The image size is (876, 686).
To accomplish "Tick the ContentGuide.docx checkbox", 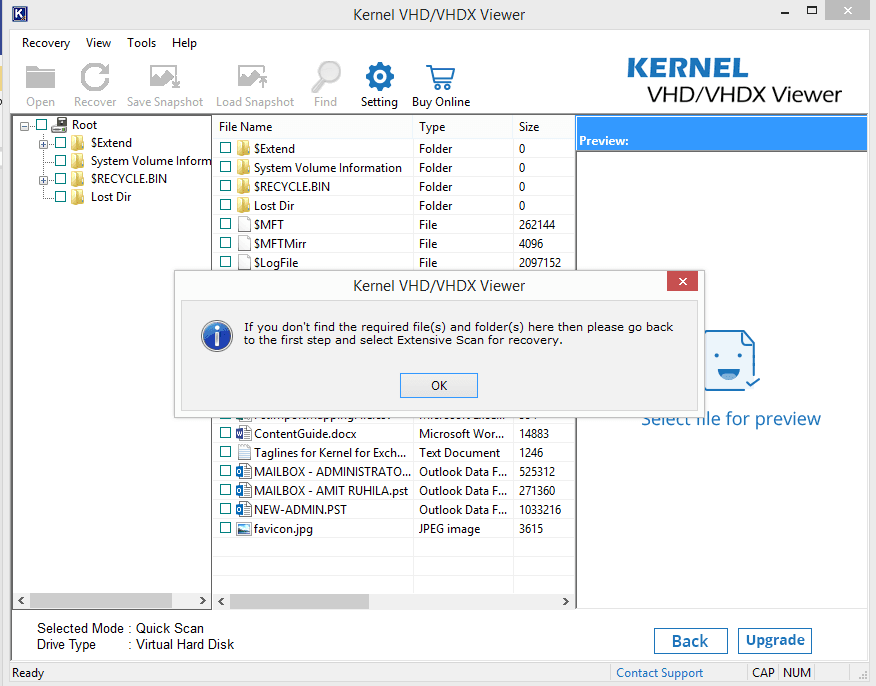I will pos(225,434).
